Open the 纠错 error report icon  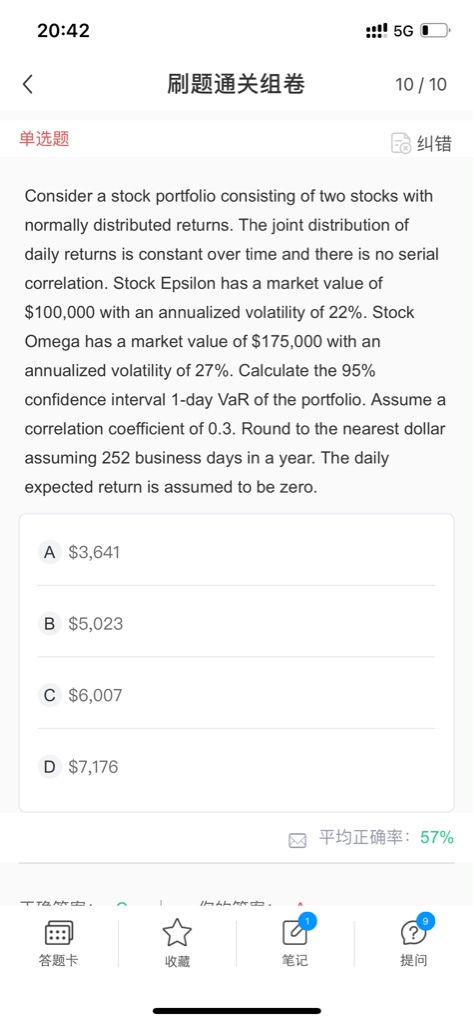(x=400, y=143)
